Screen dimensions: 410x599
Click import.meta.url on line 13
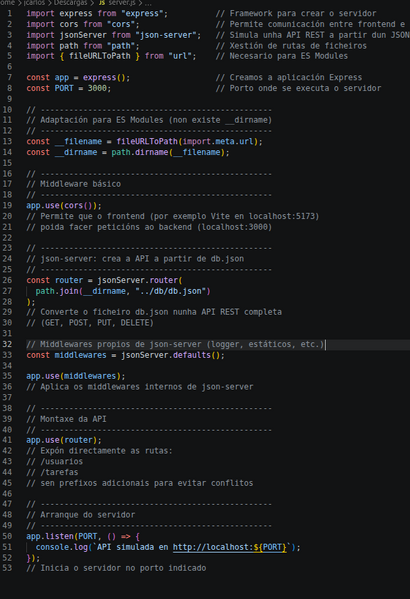point(218,141)
